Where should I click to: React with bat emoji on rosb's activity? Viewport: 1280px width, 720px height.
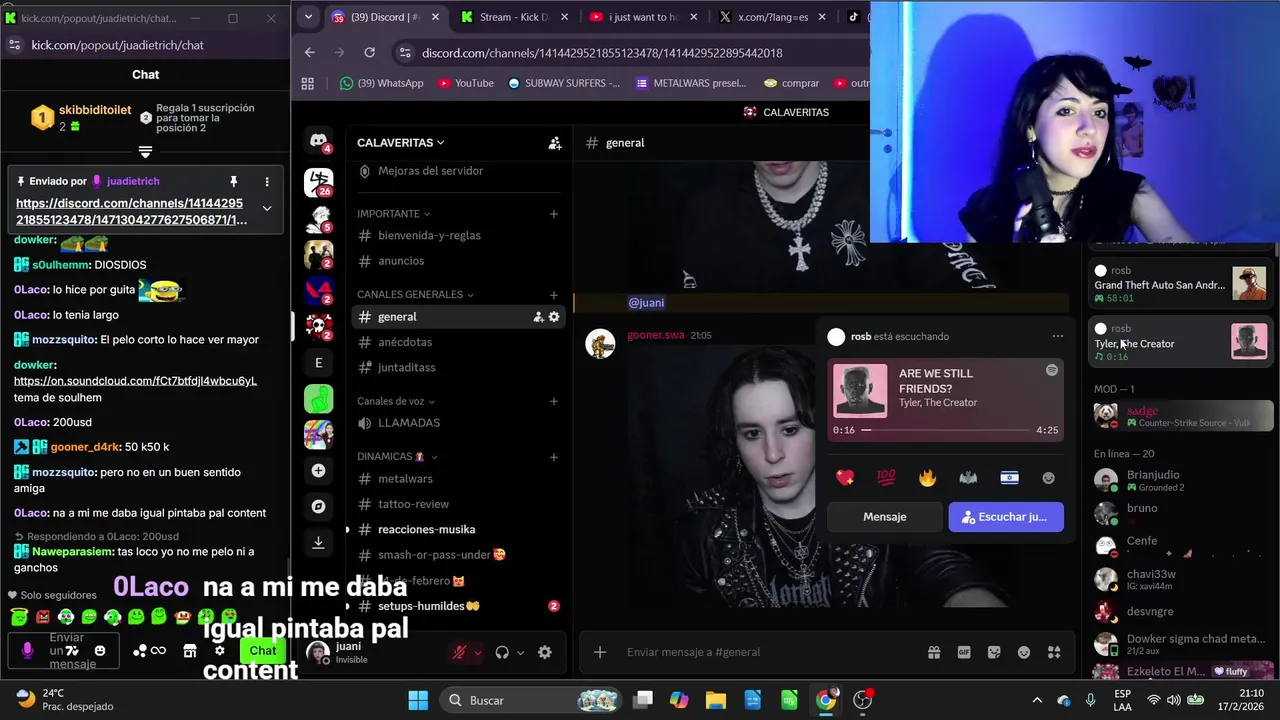[x=968, y=478]
